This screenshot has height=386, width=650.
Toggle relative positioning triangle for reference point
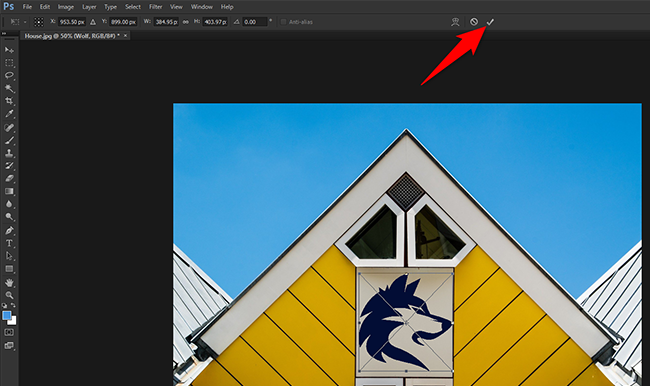click(93, 22)
